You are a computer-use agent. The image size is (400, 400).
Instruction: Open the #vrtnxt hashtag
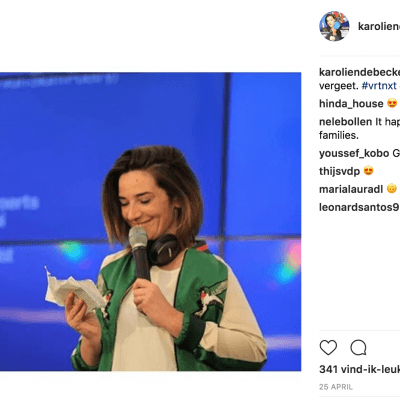click(379, 86)
